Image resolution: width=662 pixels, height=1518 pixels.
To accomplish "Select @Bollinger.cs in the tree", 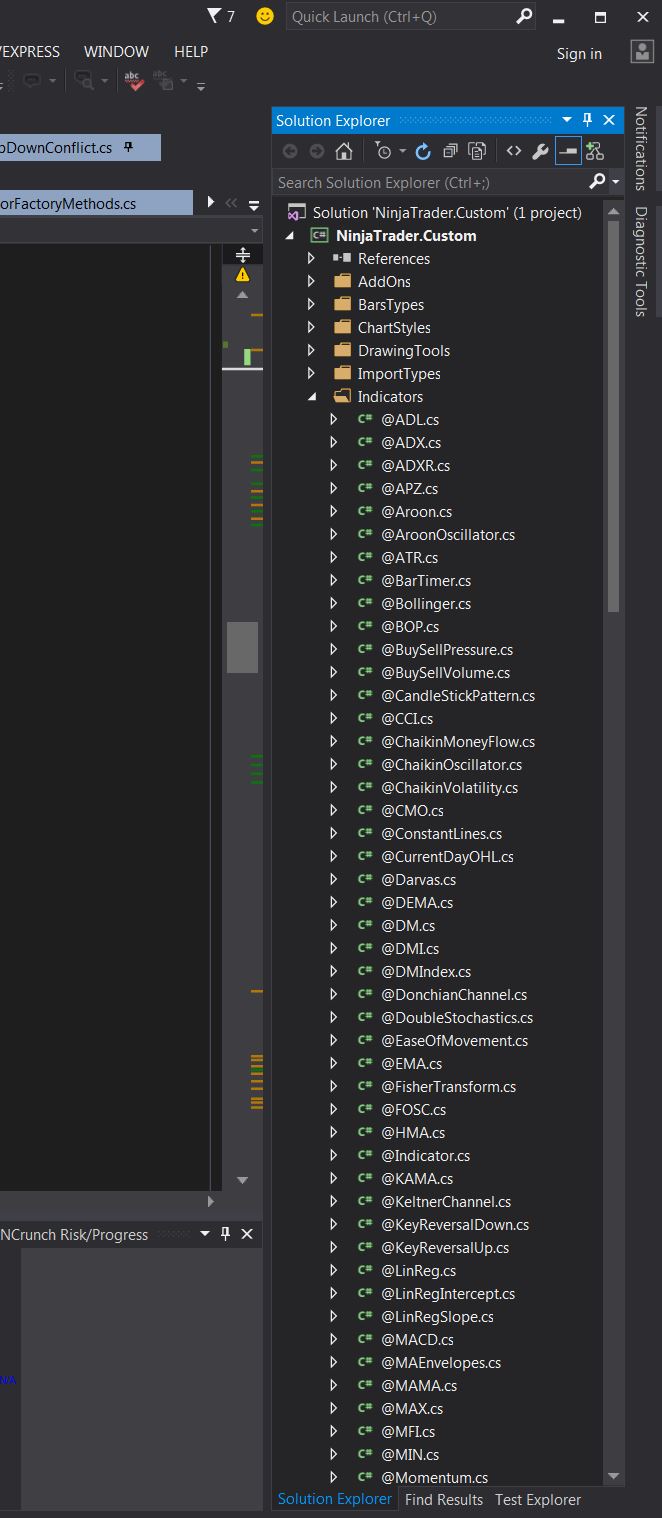I will (x=426, y=604).
